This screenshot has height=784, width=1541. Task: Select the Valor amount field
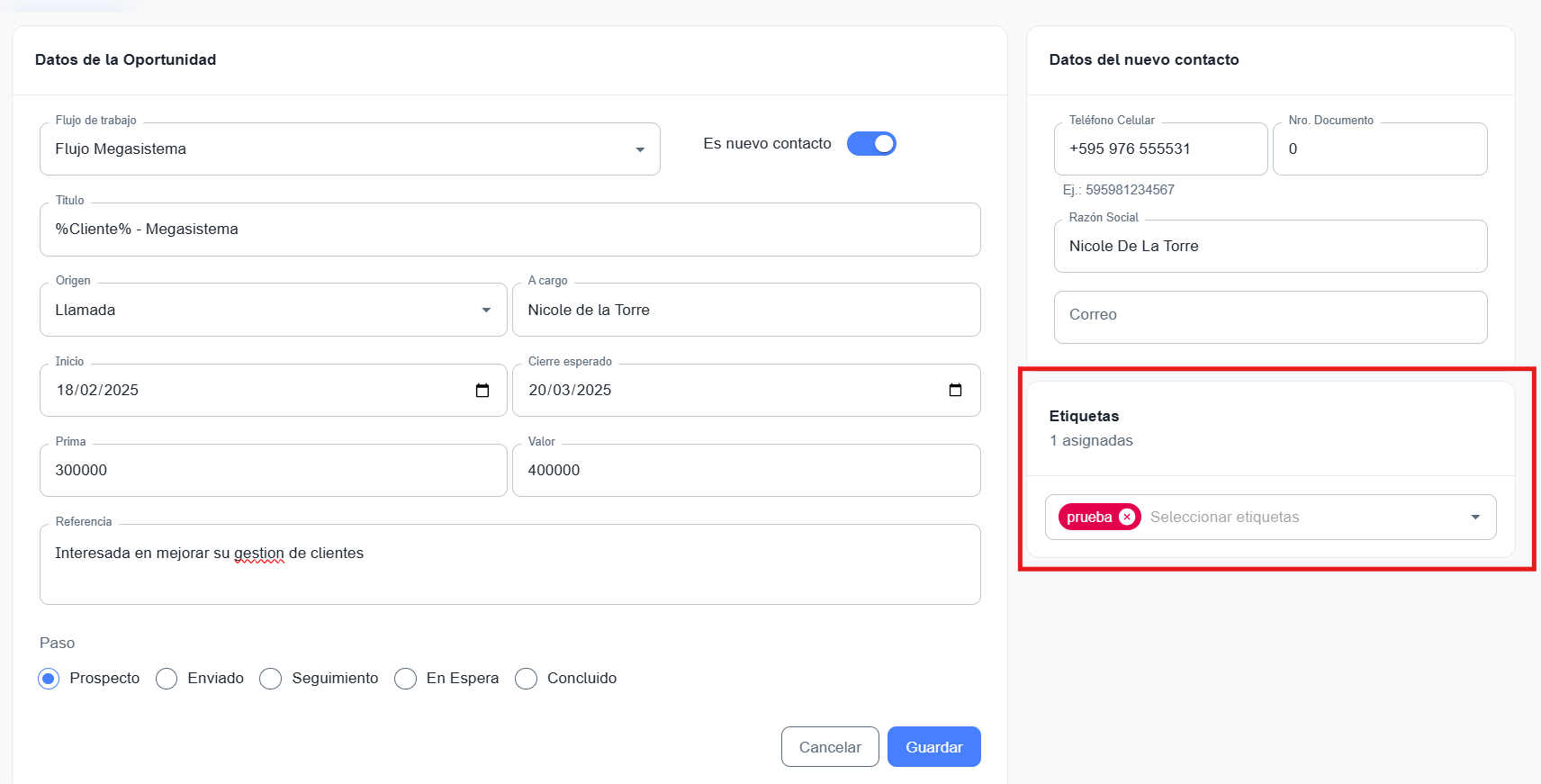tap(745, 471)
